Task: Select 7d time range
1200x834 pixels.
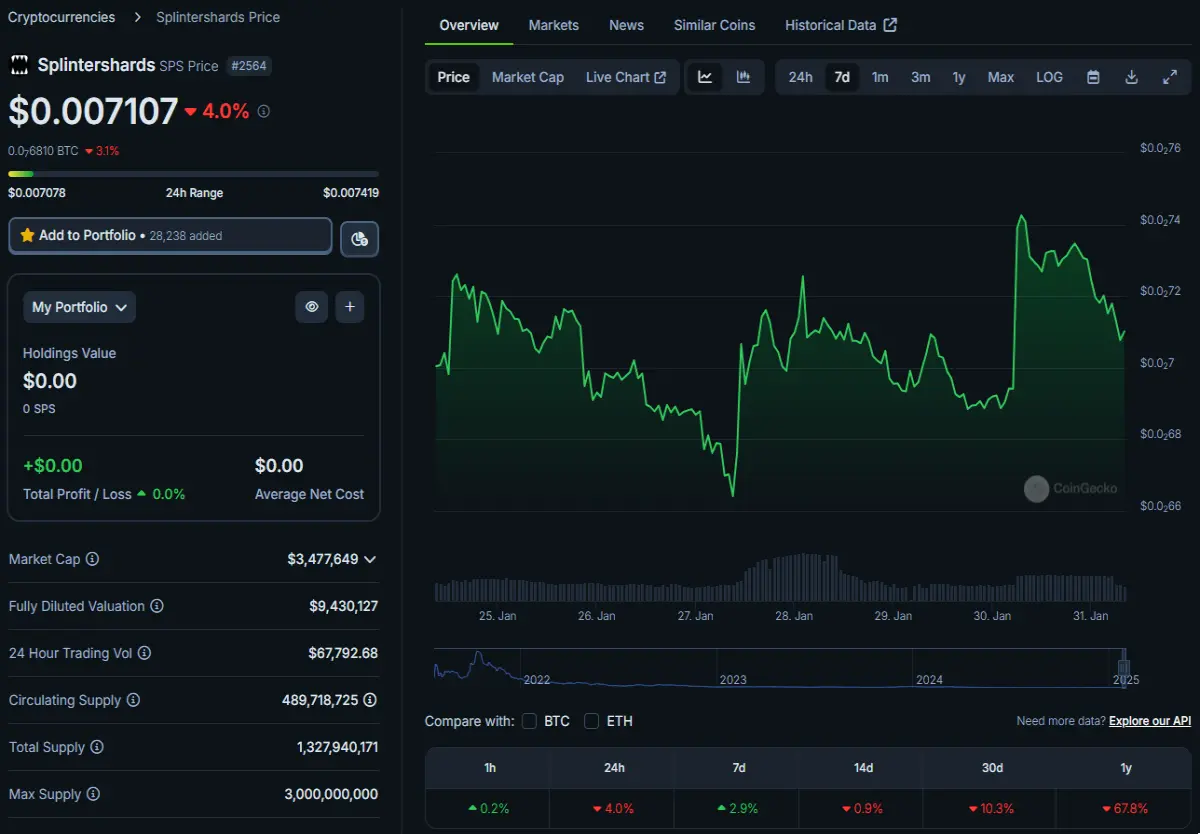Action: tap(842, 77)
